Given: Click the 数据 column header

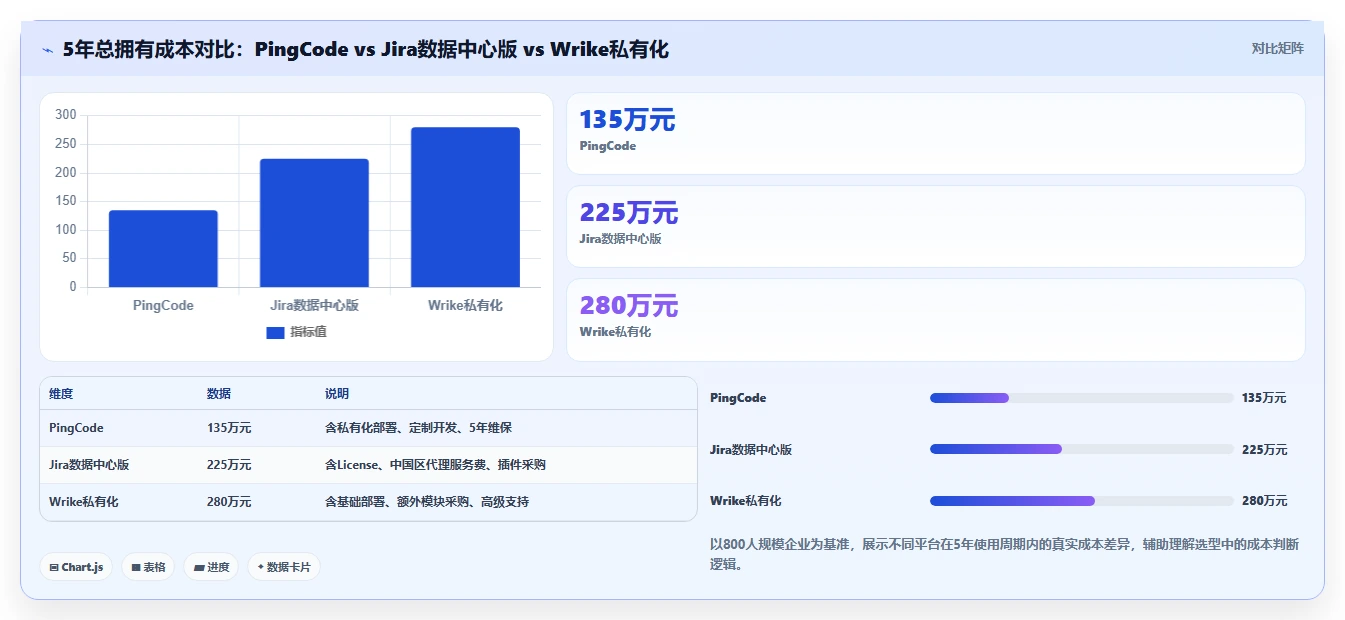Looking at the screenshot, I should (x=219, y=394).
